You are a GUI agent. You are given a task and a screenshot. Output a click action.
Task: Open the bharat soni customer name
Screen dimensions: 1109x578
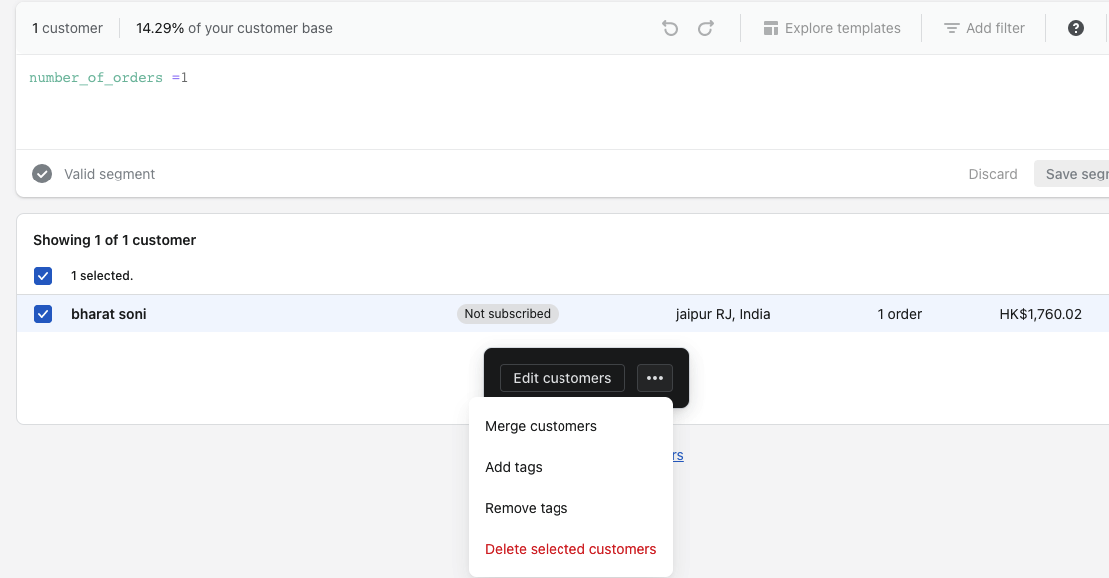[x=109, y=314]
